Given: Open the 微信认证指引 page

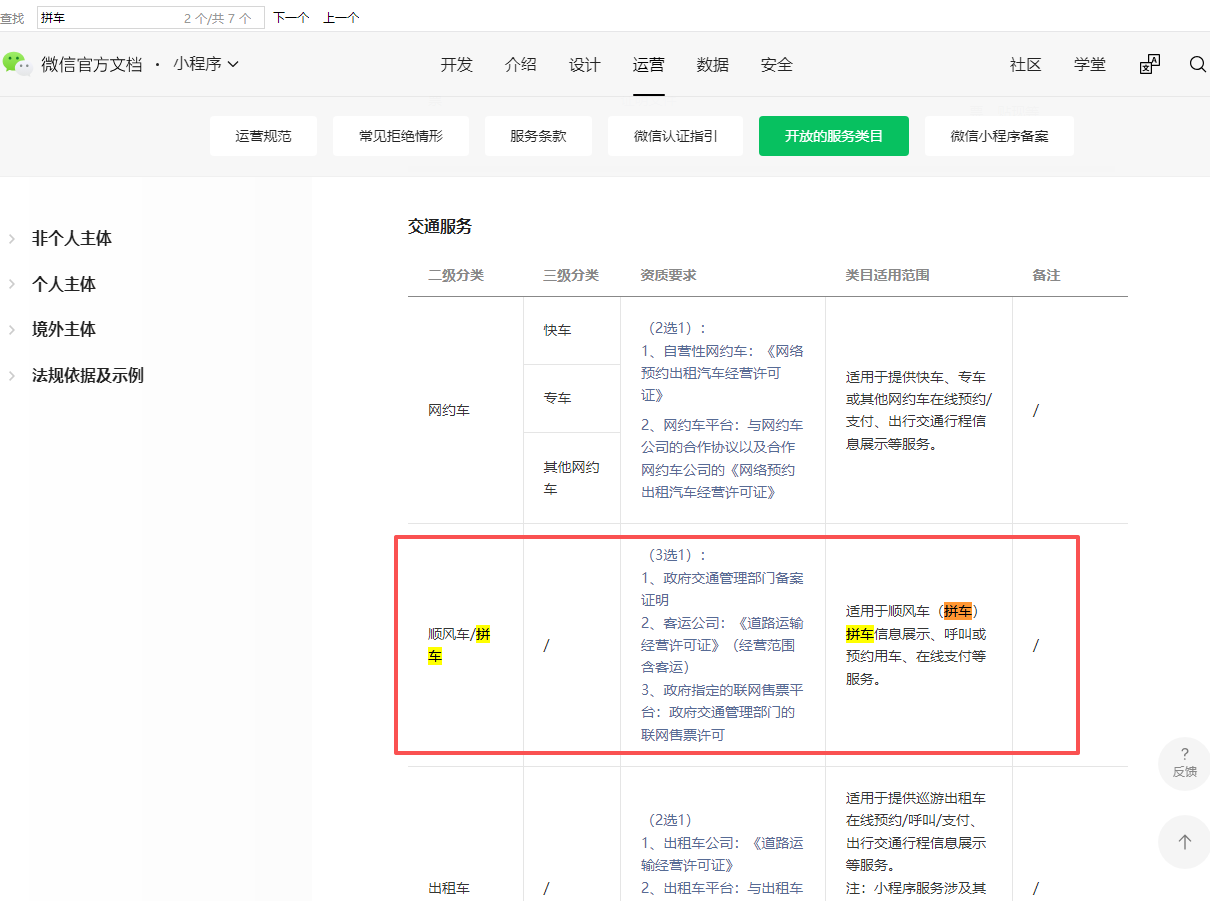Looking at the screenshot, I should (x=675, y=135).
